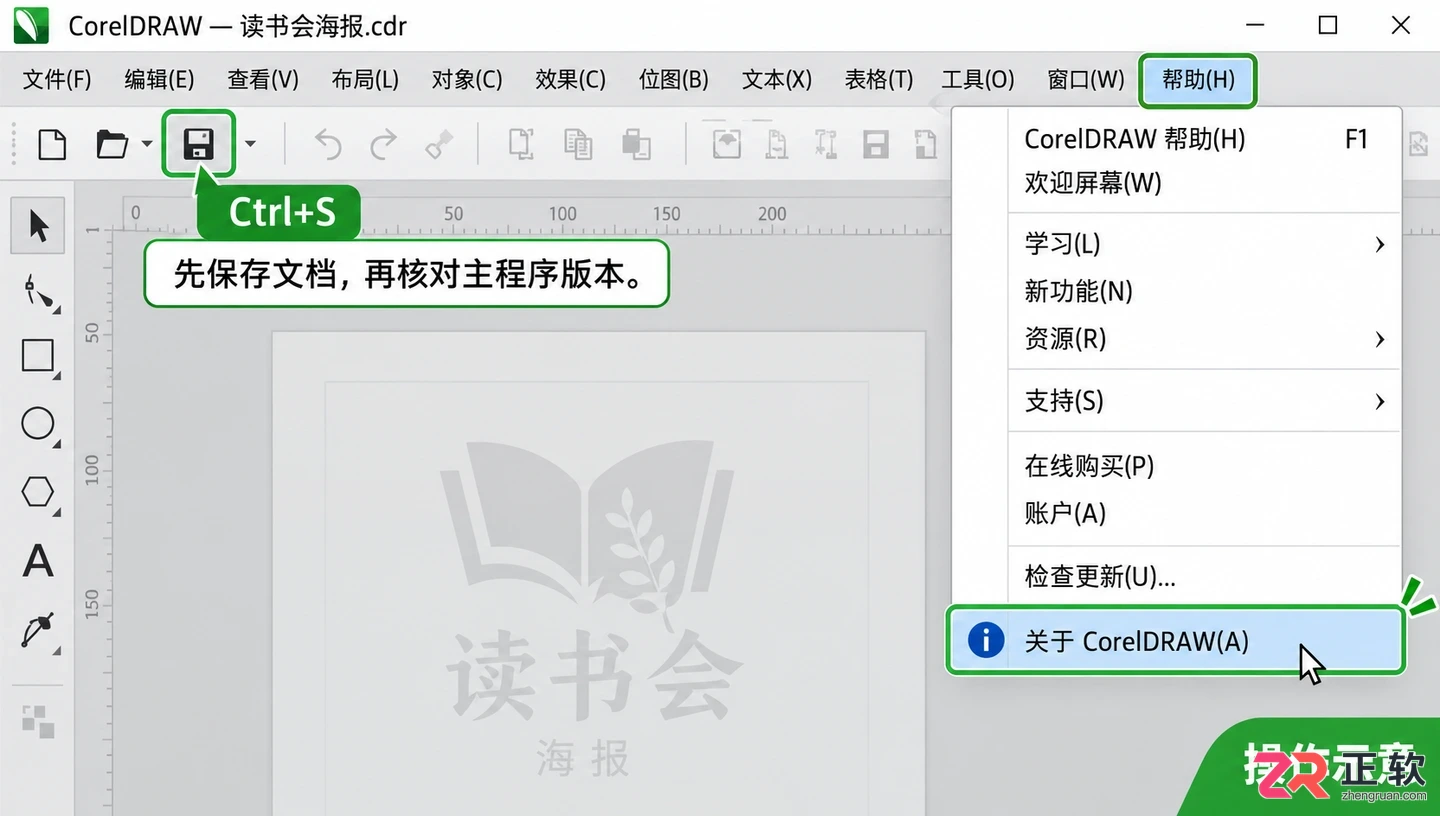
Task: Select the Pick arrow tool
Action: point(39,226)
